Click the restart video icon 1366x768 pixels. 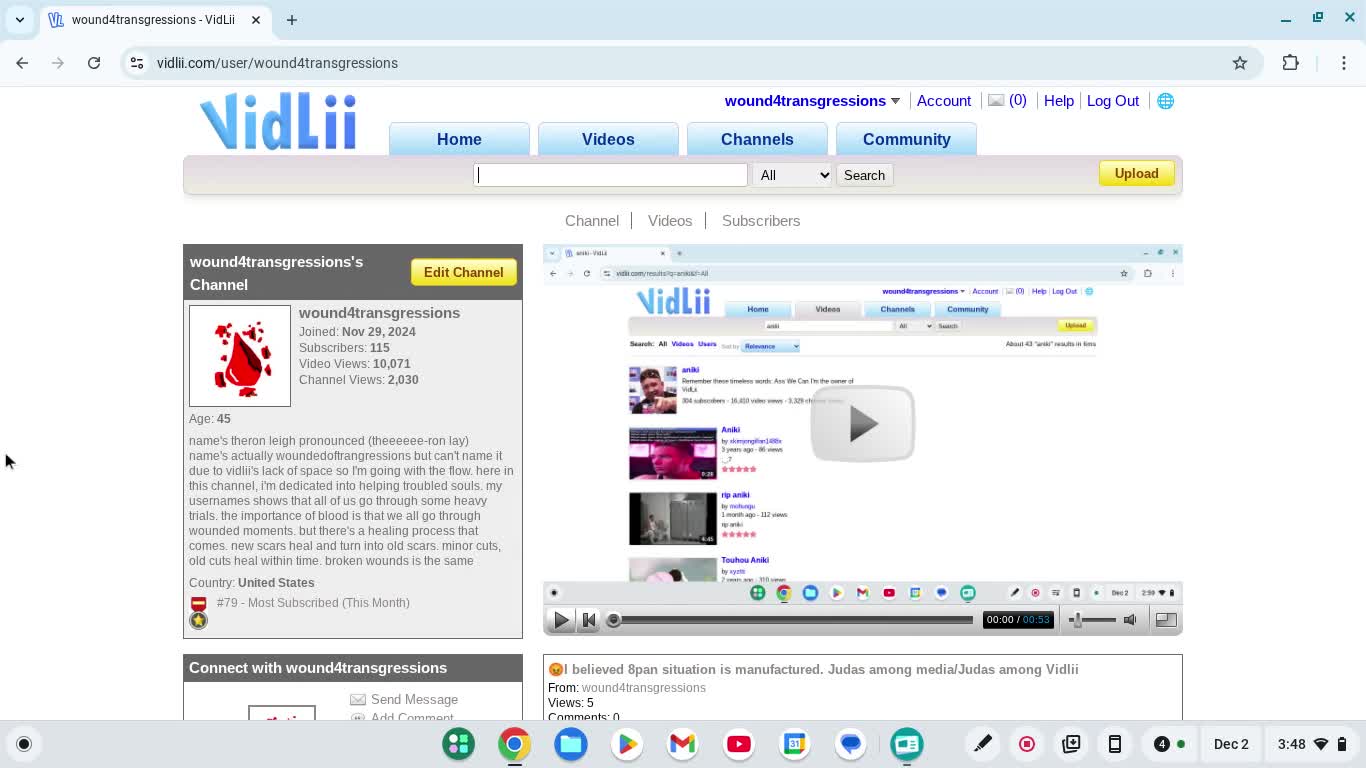(x=589, y=620)
